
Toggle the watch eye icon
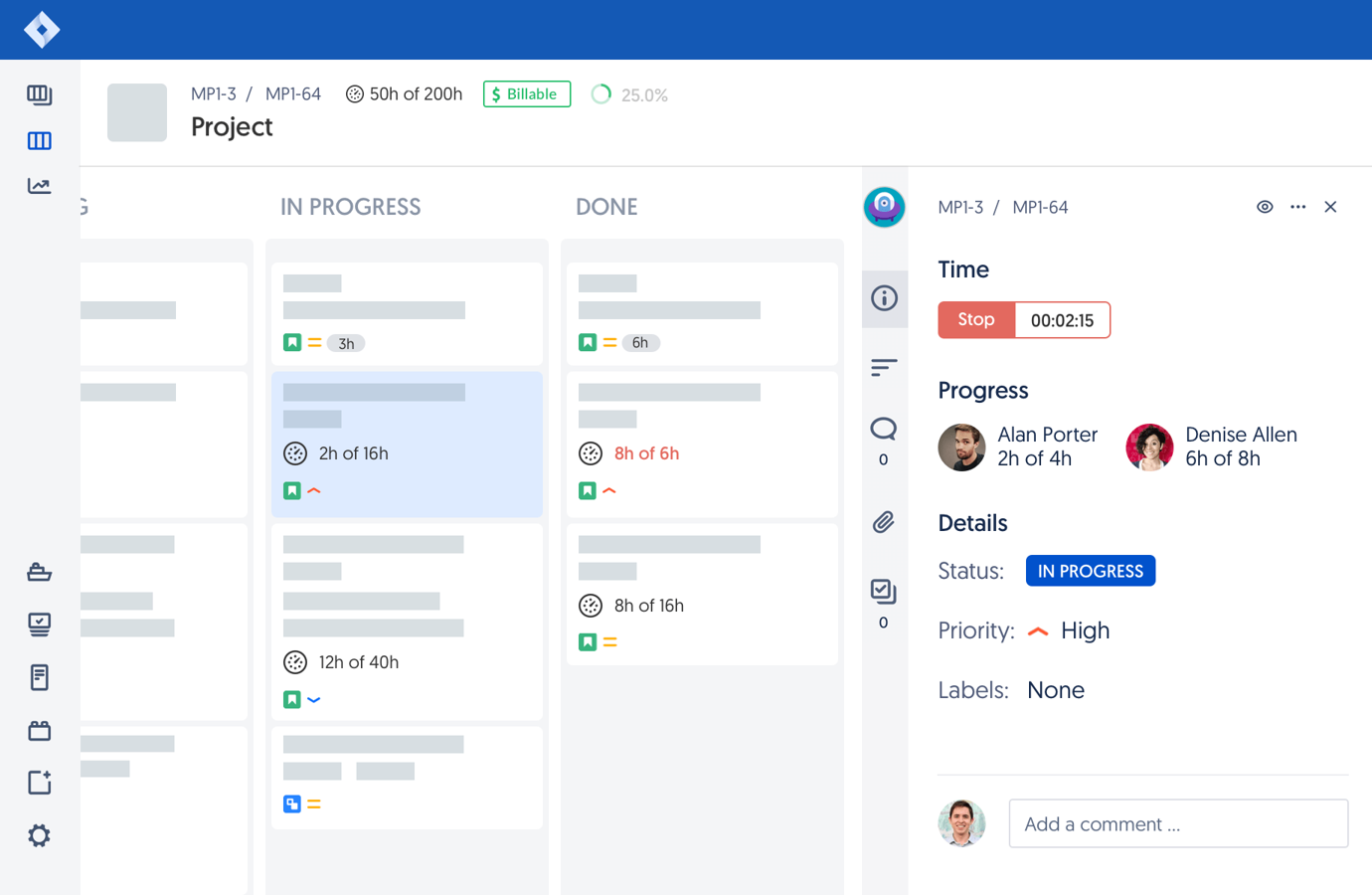1265,207
